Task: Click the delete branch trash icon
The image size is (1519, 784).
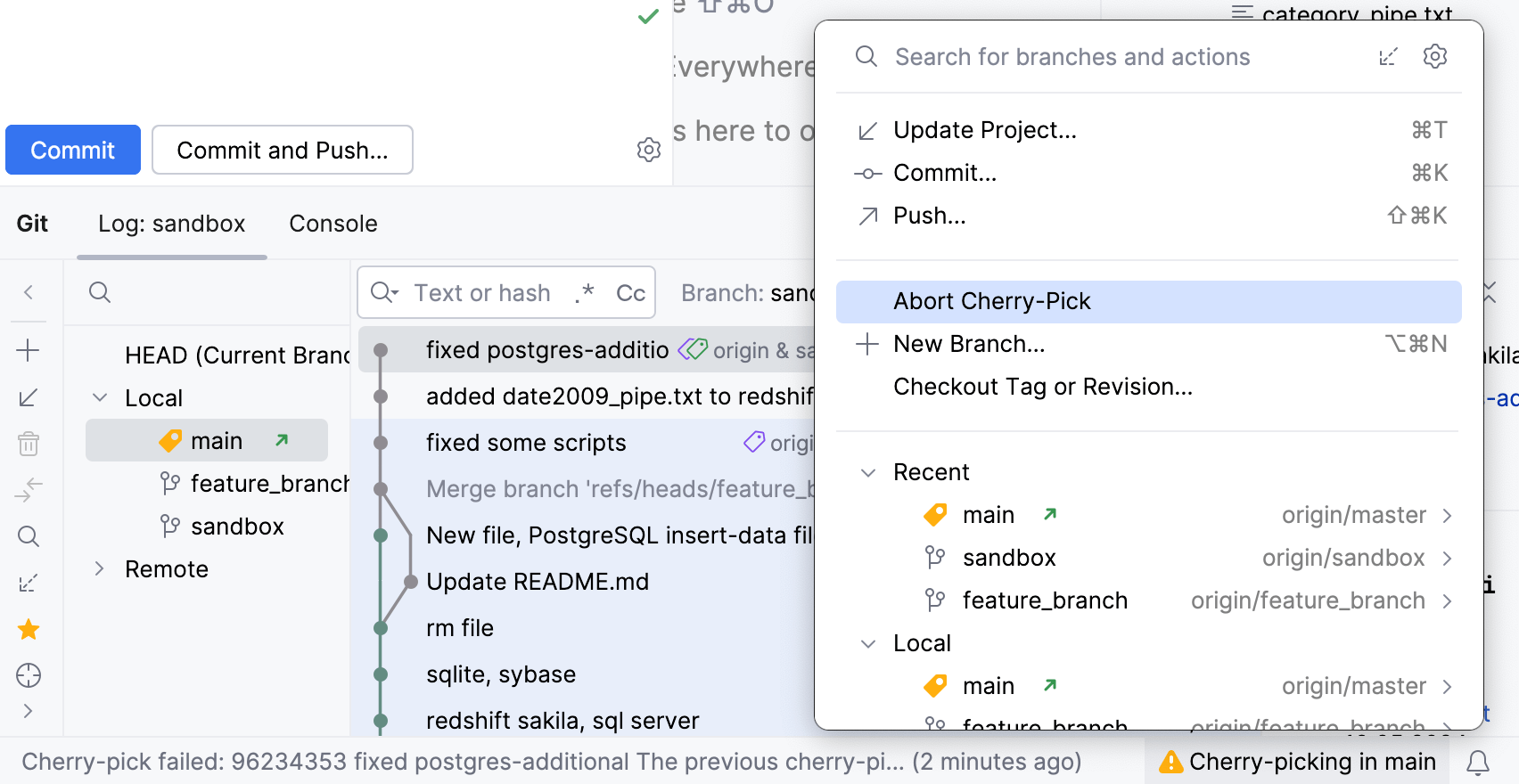Action: (x=29, y=444)
